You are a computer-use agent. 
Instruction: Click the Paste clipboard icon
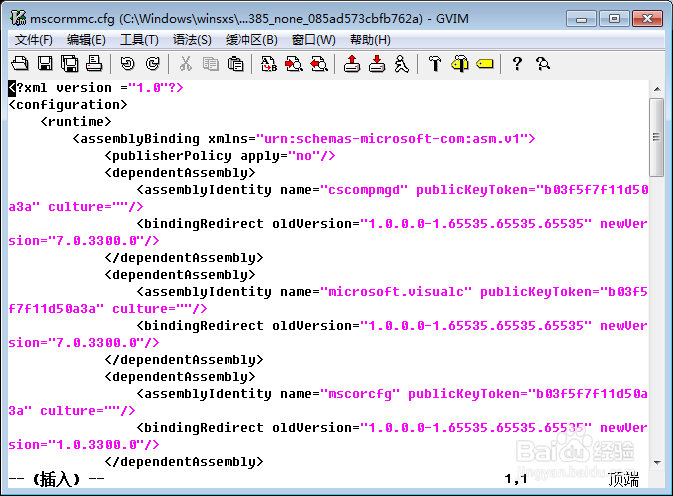pyautogui.click(x=235, y=64)
